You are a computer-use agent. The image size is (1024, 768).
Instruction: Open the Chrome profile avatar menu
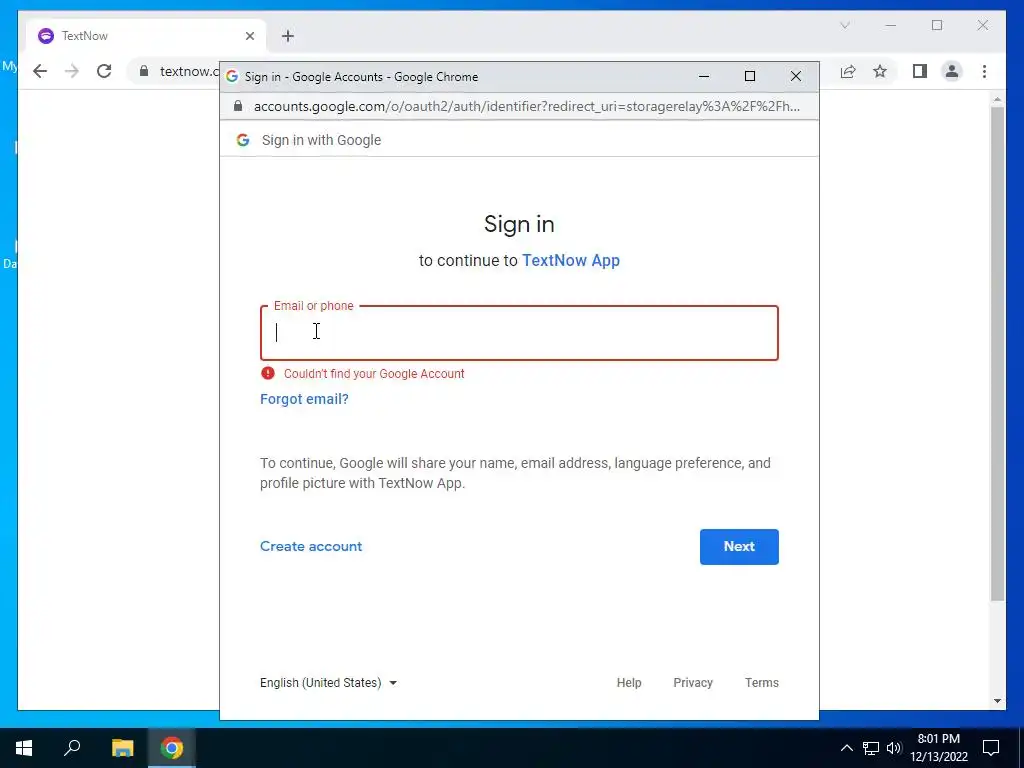[952, 71]
